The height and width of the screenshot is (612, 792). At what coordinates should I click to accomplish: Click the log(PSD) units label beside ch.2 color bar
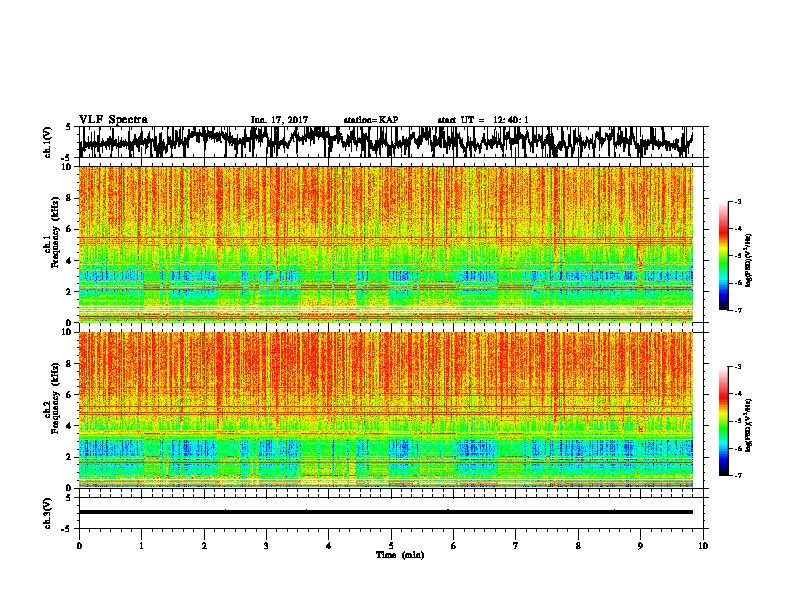click(748, 425)
